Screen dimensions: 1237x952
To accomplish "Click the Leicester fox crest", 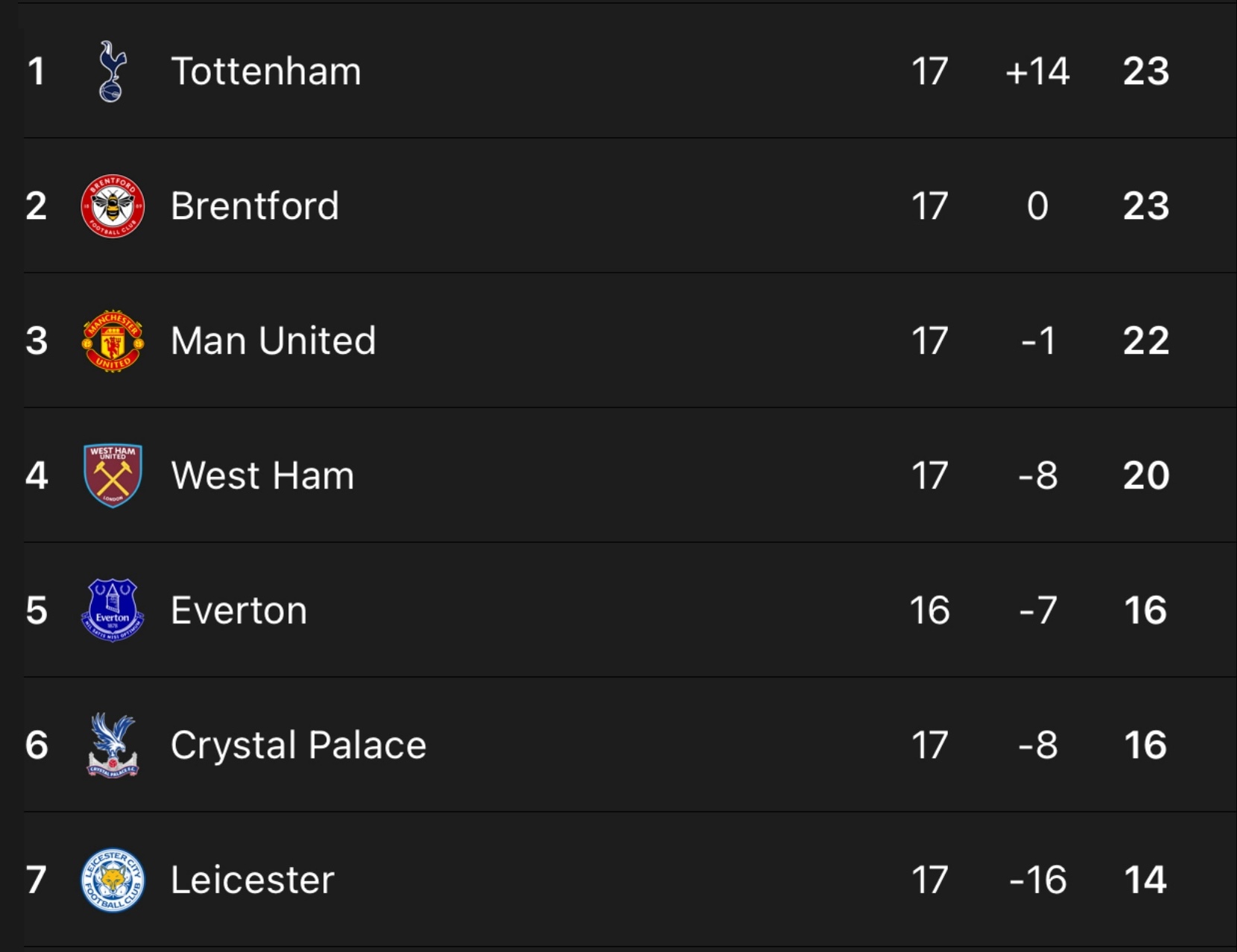I will [x=113, y=880].
